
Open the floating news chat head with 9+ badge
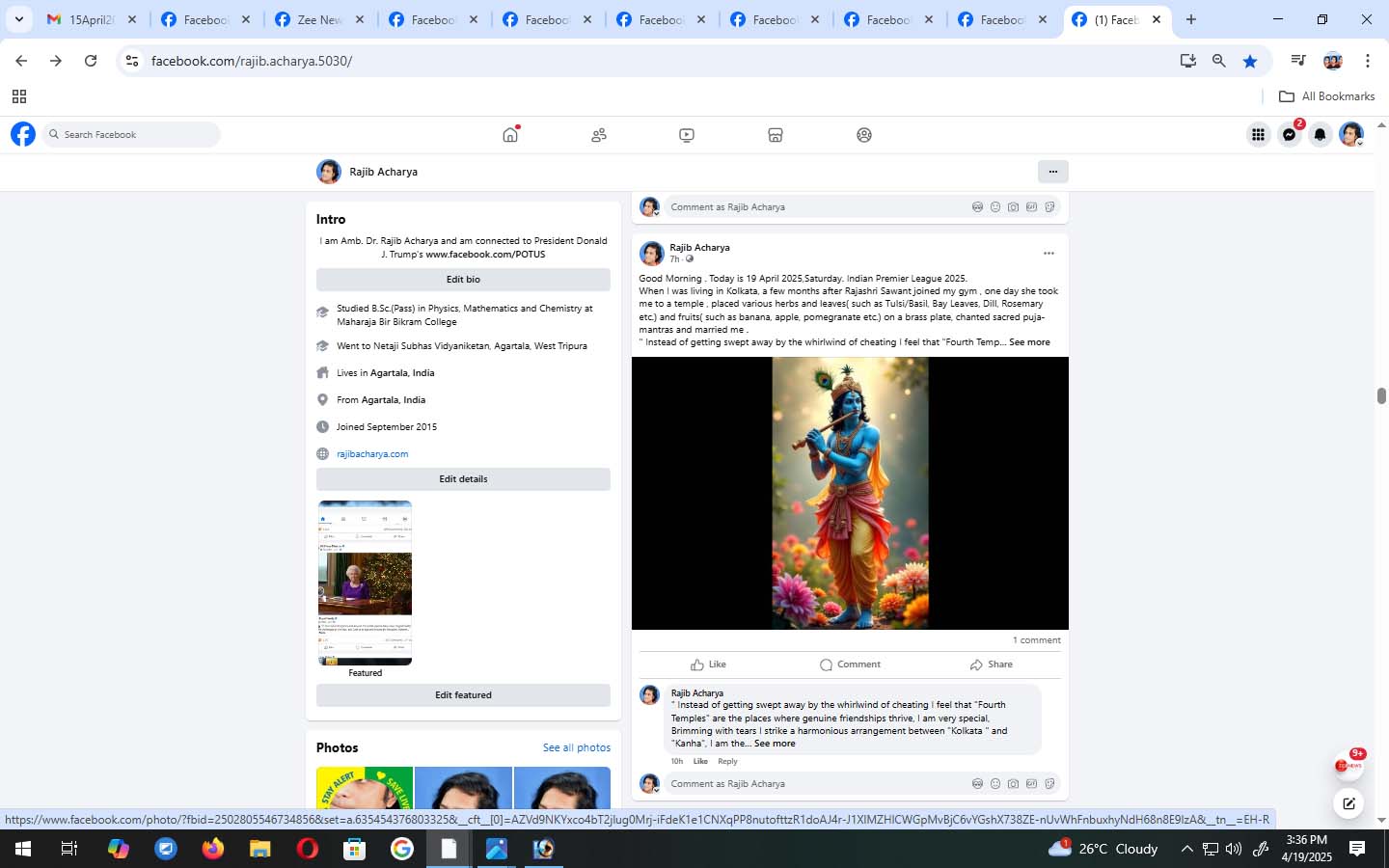1348,765
